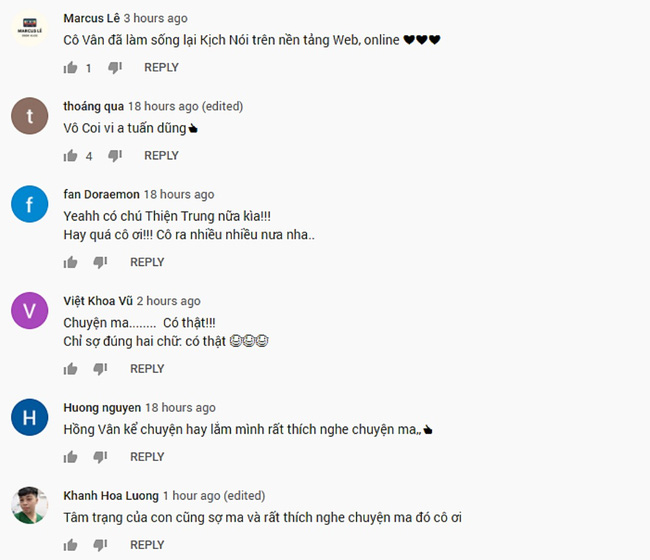650x560 pixels.
Task: Reply to Marcus Lê's comment
Action: pos(161,67)
